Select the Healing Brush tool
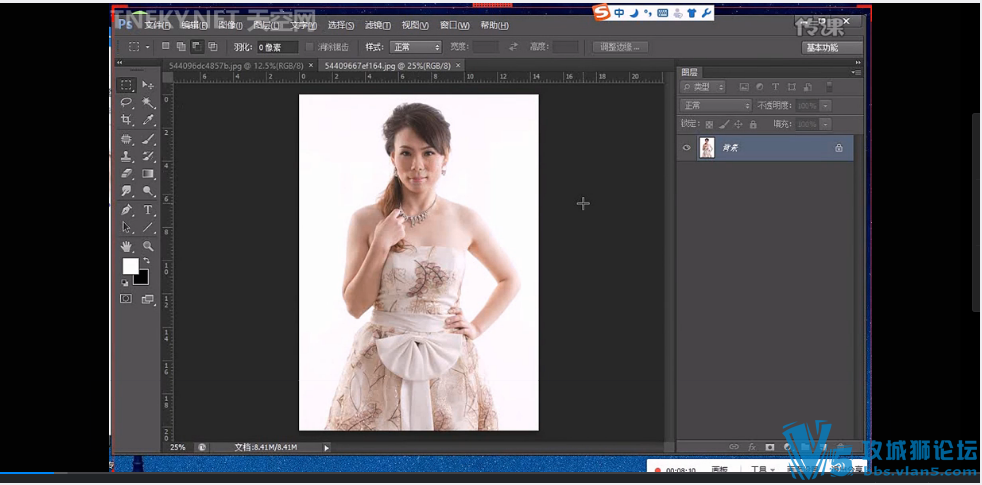Image resolution: width=982 pixels, height=485 pixels. [127, 139]
